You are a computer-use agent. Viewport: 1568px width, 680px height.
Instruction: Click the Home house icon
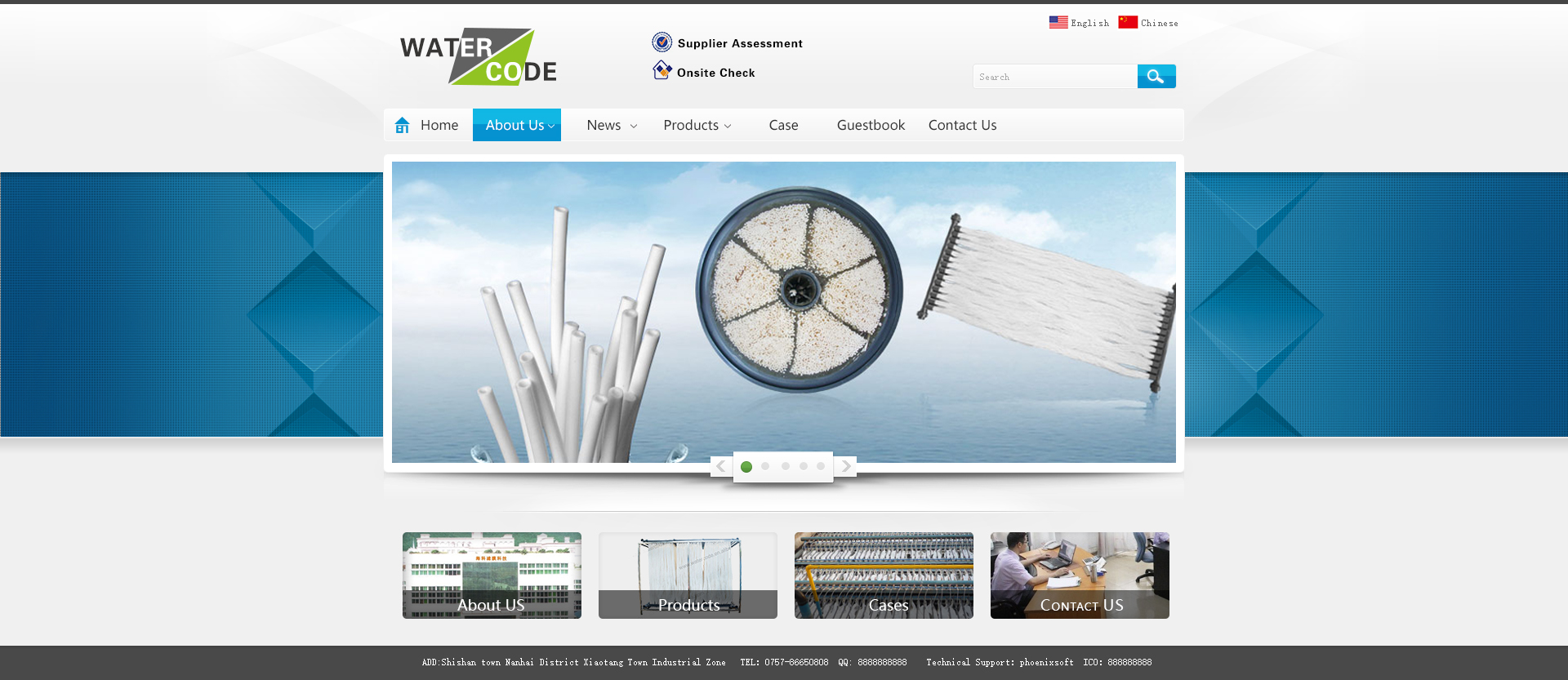402,125
